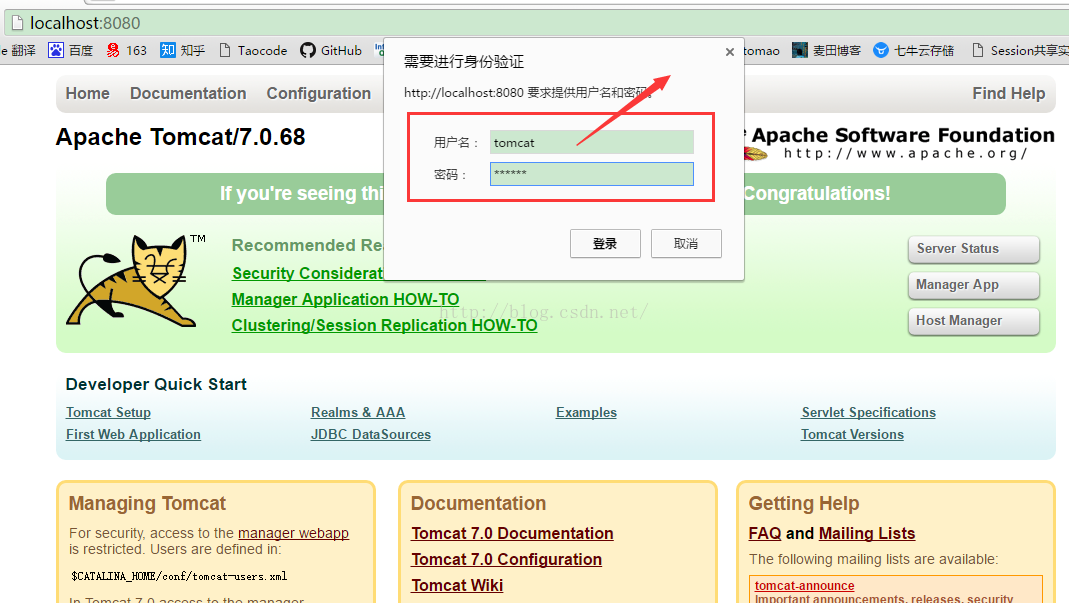Click the 取消 cancel button
The image size is (1069, 603).
(686, 244)
